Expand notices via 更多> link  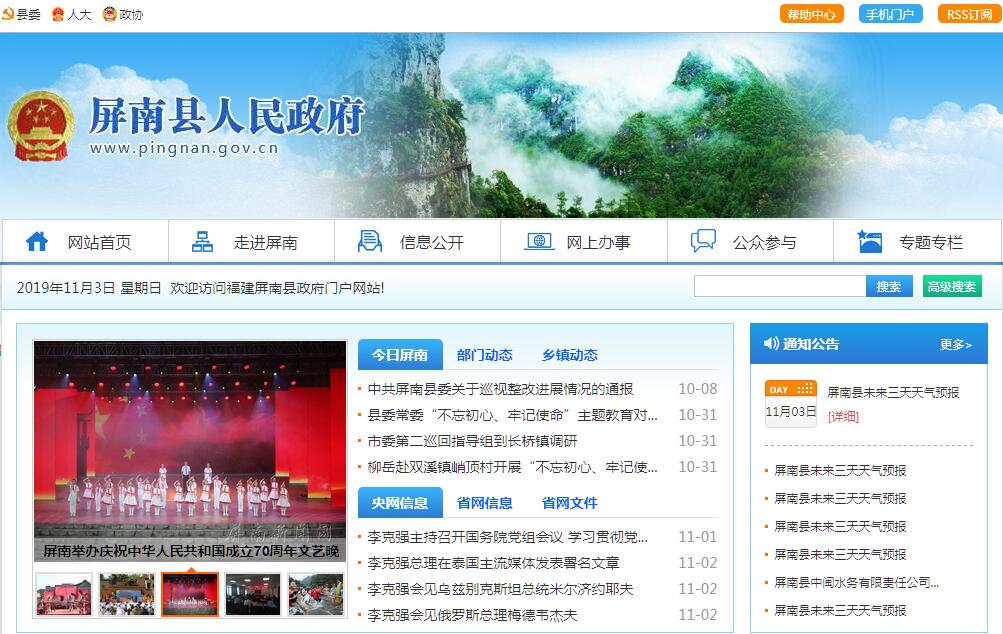[x=955, y=345]
